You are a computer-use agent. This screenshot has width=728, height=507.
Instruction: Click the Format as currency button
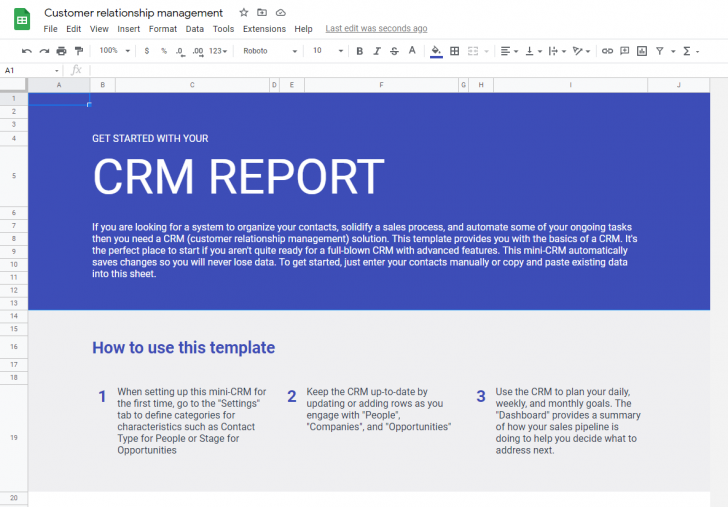pos(147,51)
